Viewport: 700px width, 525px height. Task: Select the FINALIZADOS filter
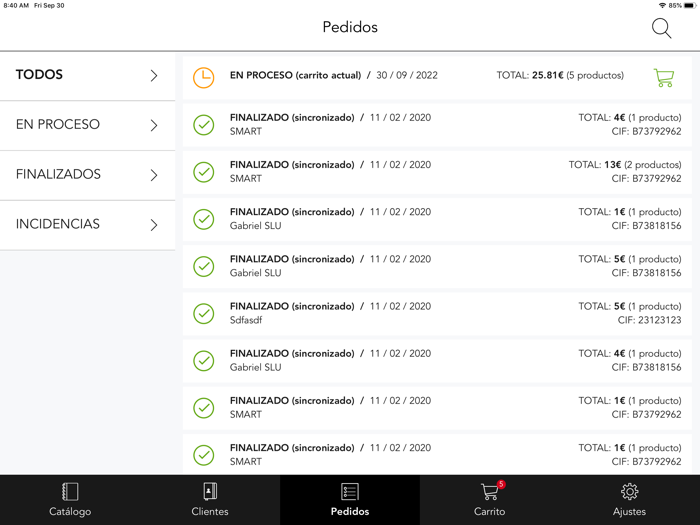coord(58,175)
